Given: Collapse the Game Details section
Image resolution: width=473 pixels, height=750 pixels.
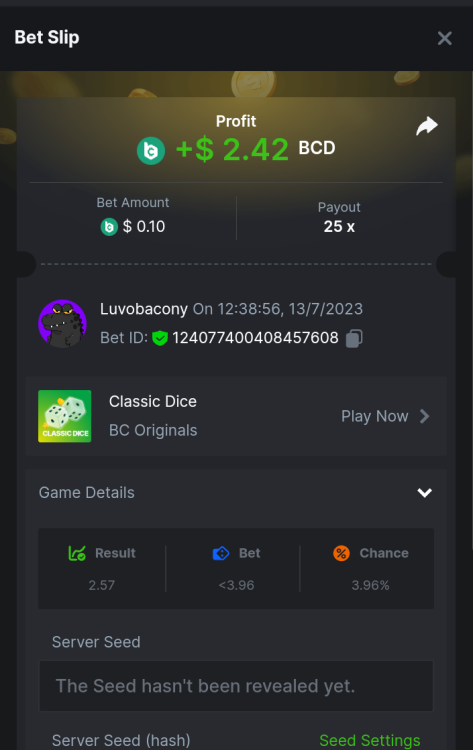Looking at the screenshot, I should [425, 493].
